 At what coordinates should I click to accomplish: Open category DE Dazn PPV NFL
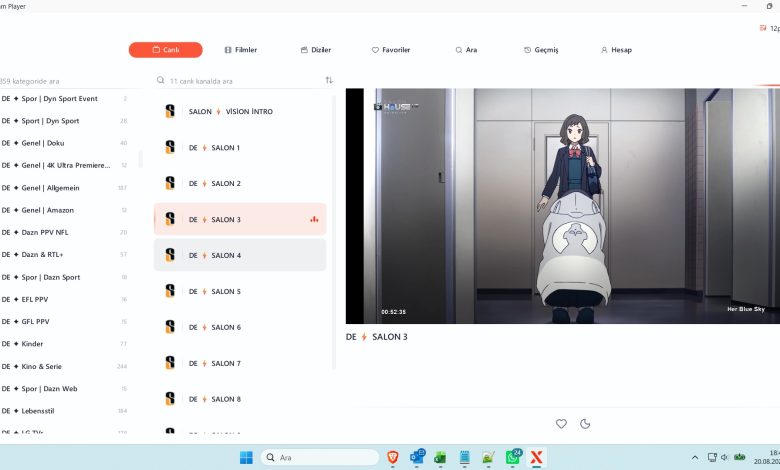click(65, 232)
